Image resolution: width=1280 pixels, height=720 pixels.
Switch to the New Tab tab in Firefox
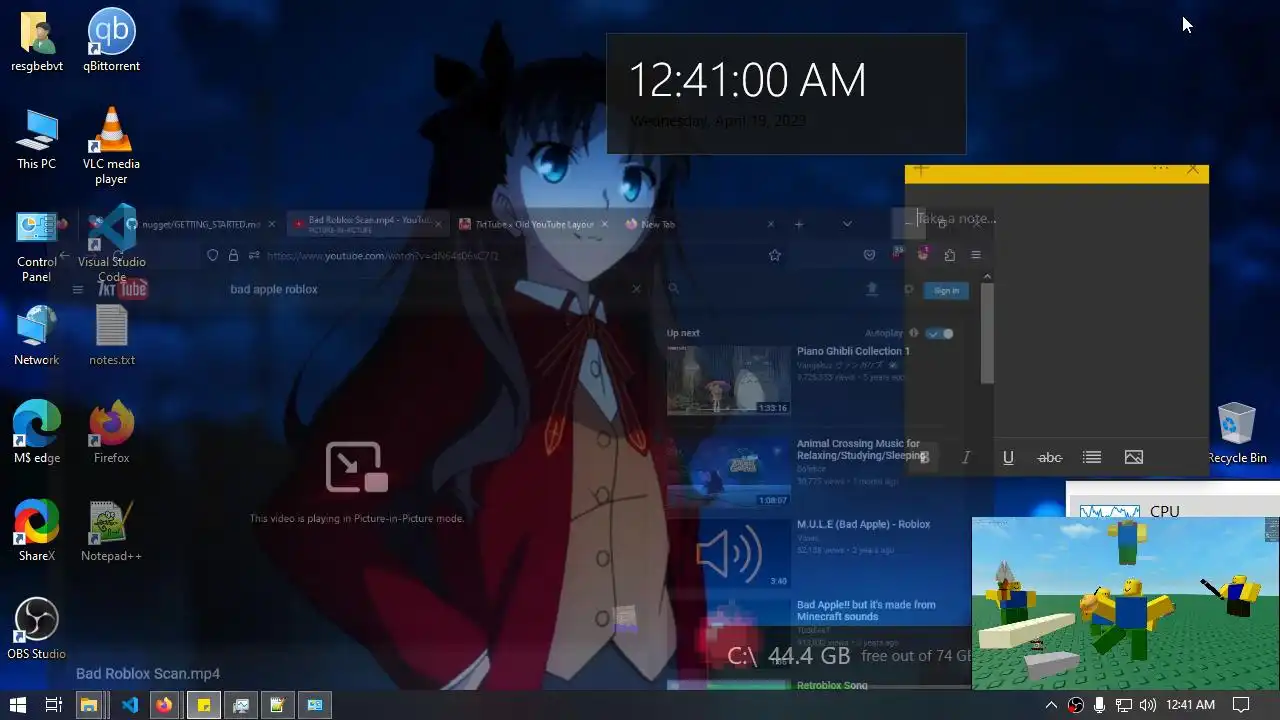click(x=700, y=224)
